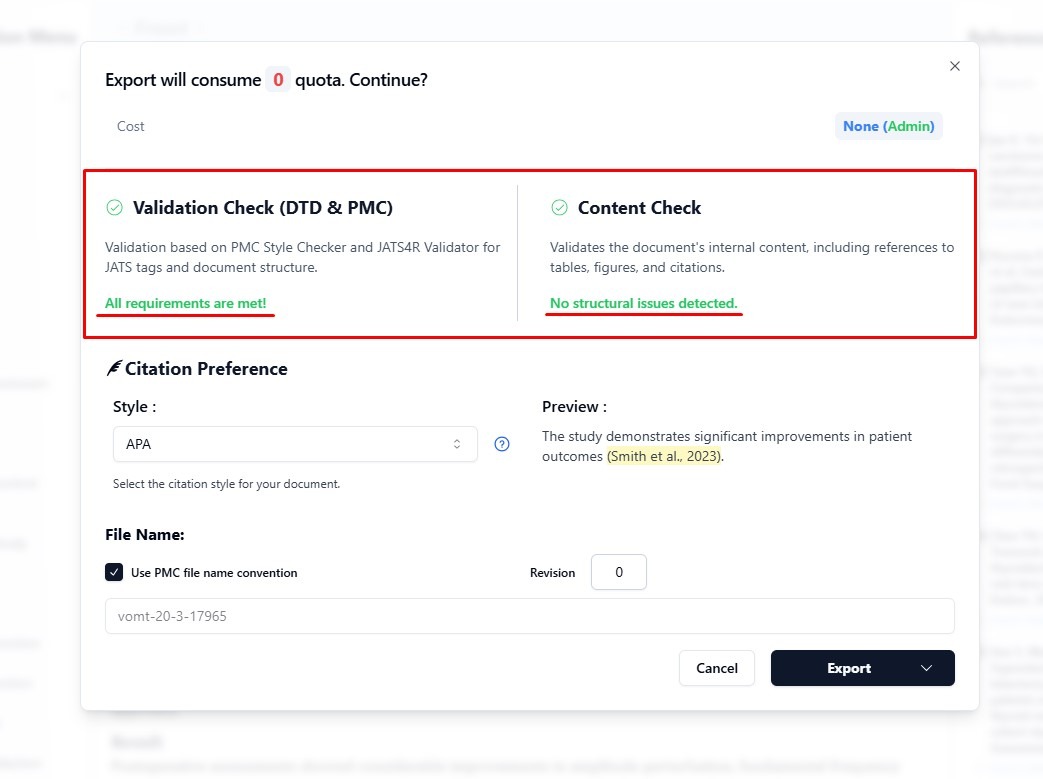Uncheck Use PMC file name convention checkbox
Screen dimensions: 1043x779
[114, 573]
